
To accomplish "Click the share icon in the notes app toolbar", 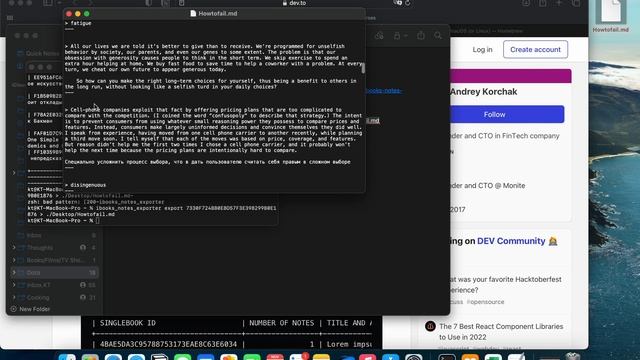I will (x=420, y=36).
